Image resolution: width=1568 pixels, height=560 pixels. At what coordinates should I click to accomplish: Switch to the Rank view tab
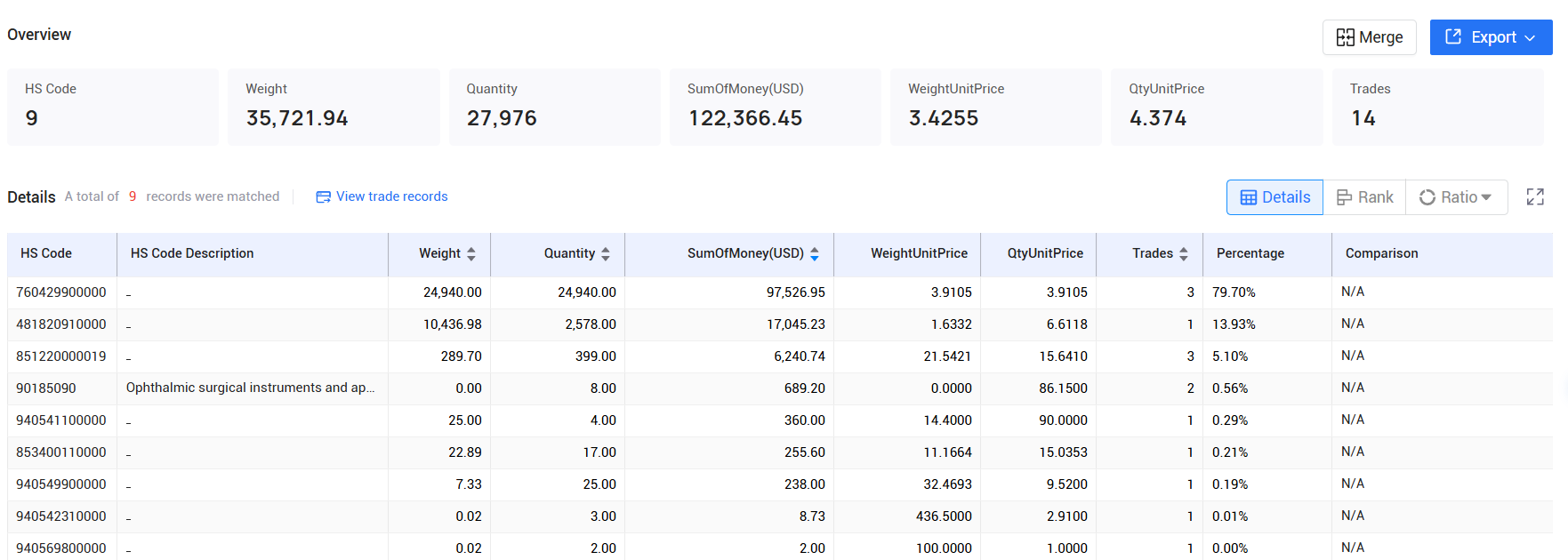point(1364,197)
